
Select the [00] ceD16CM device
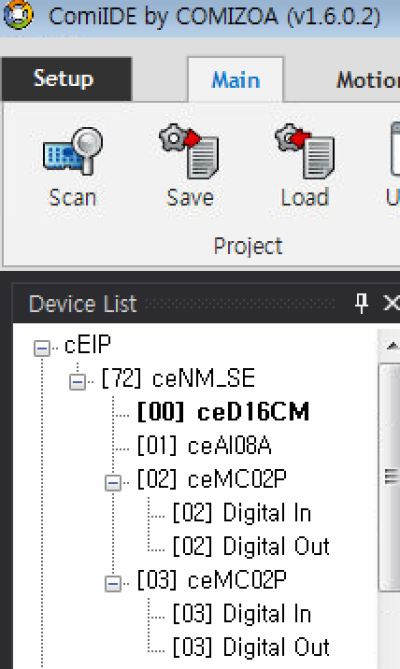pyautogui.click(x=223, y=412)
